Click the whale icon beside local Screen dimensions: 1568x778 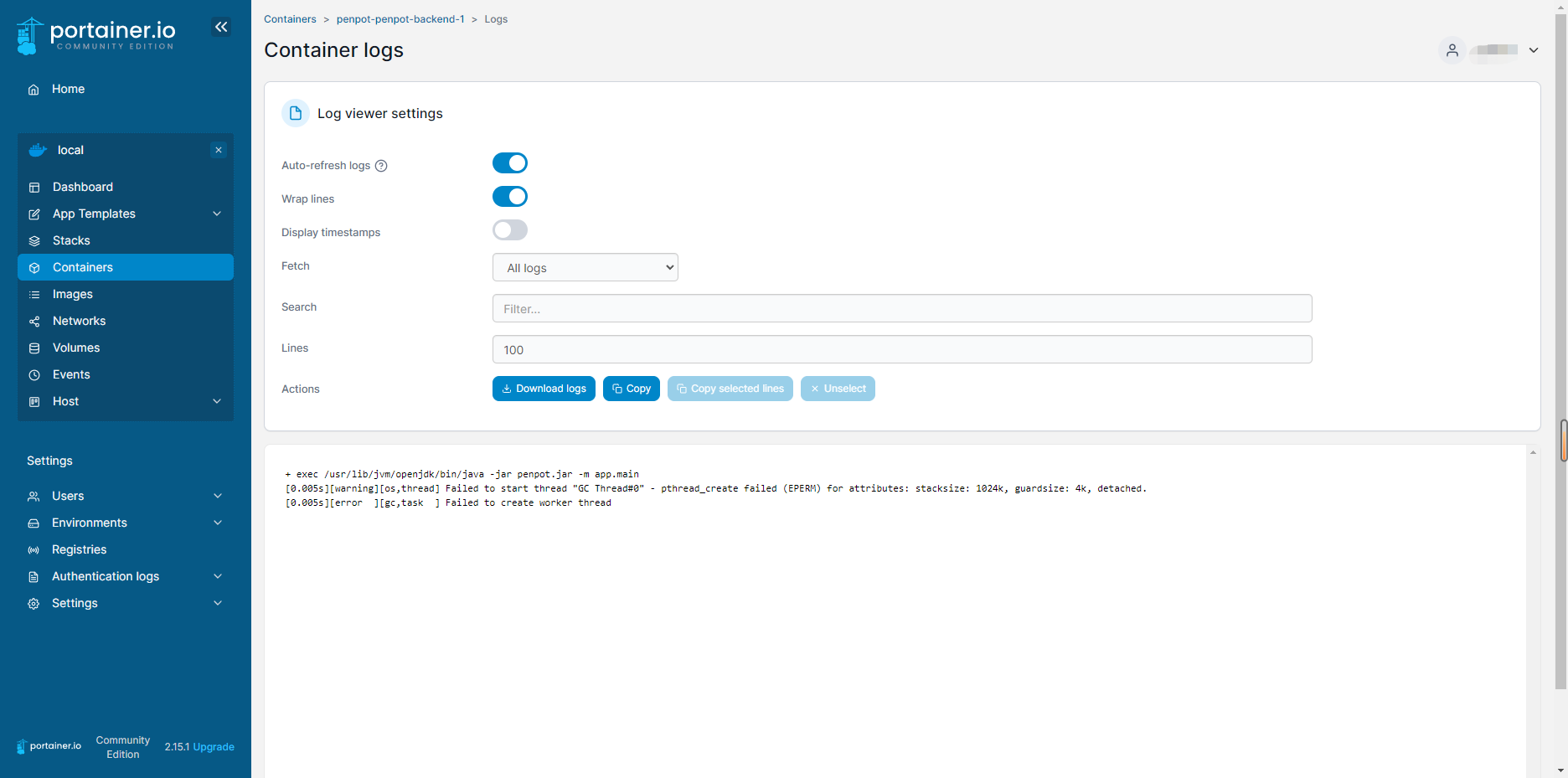click(x=38, y=151)
